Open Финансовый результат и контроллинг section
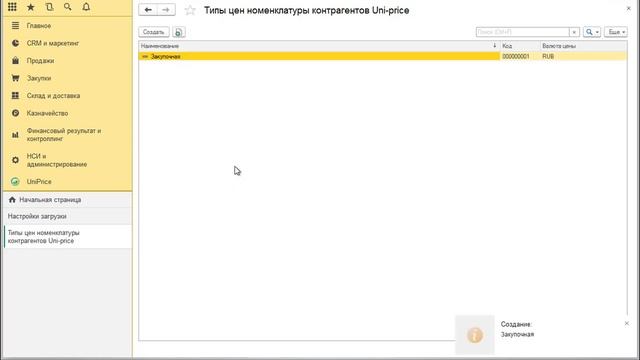 [64, 135]
